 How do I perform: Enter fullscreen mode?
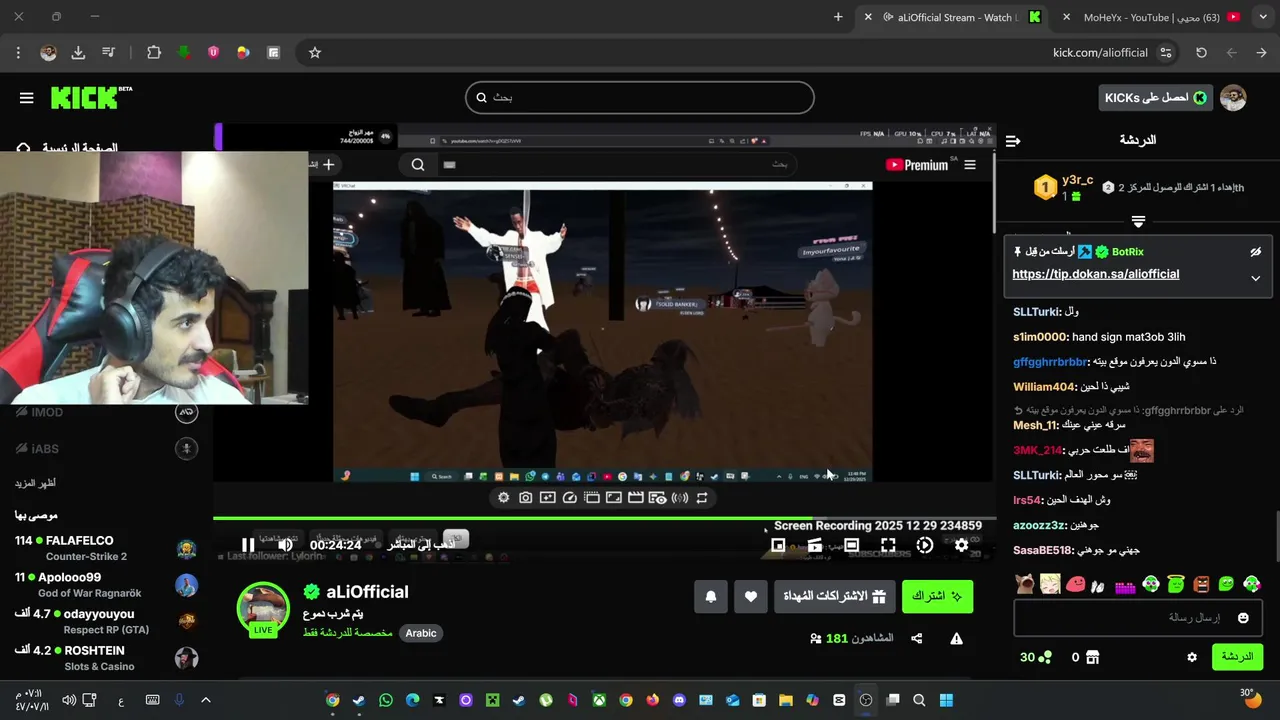point(888,545)
